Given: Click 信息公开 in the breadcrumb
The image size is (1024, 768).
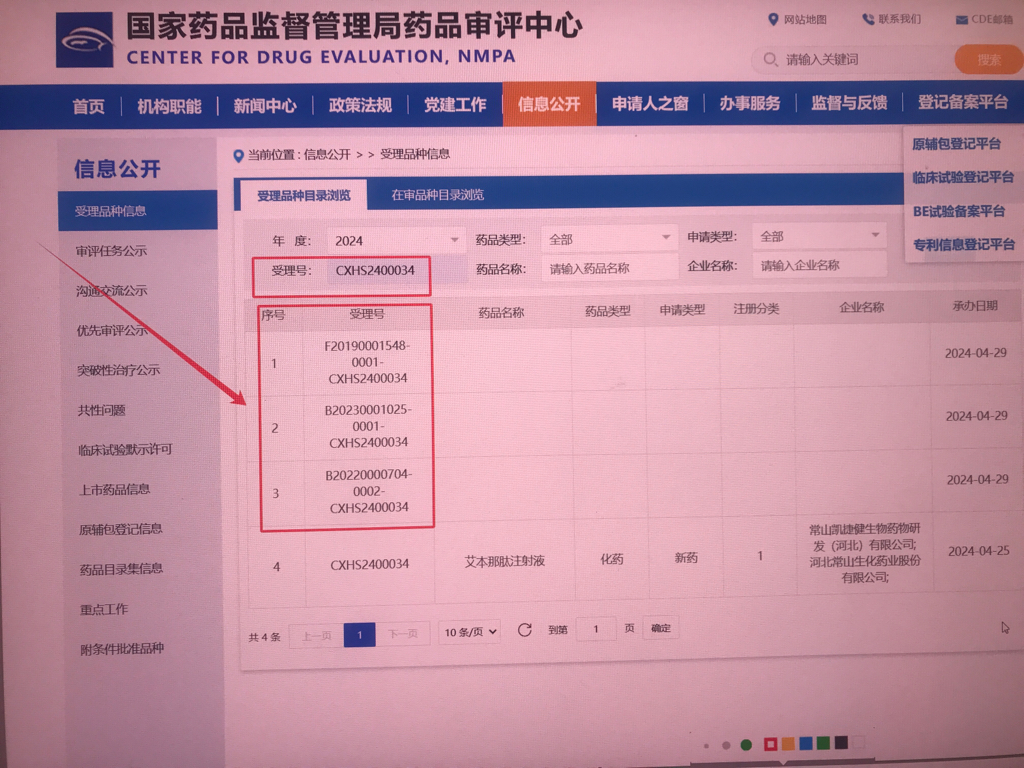Looking at the screenshot, I should [327, 155].
